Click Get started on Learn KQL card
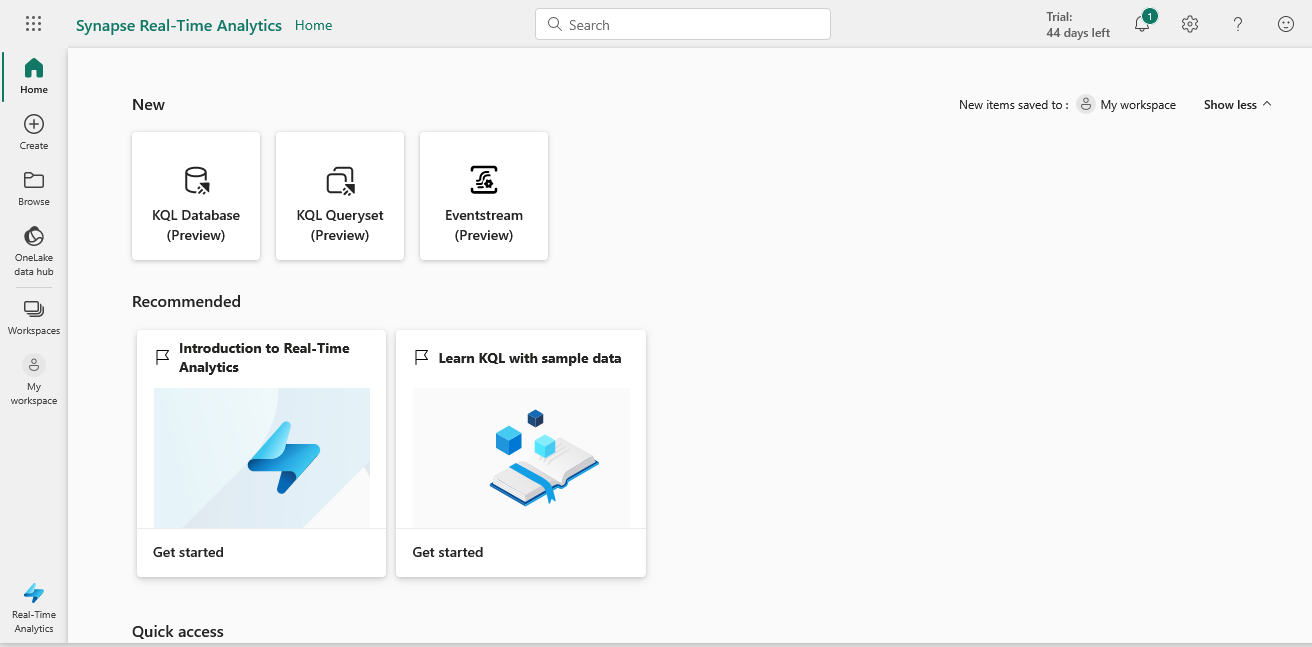1312x647 pixels. point(448,552)
